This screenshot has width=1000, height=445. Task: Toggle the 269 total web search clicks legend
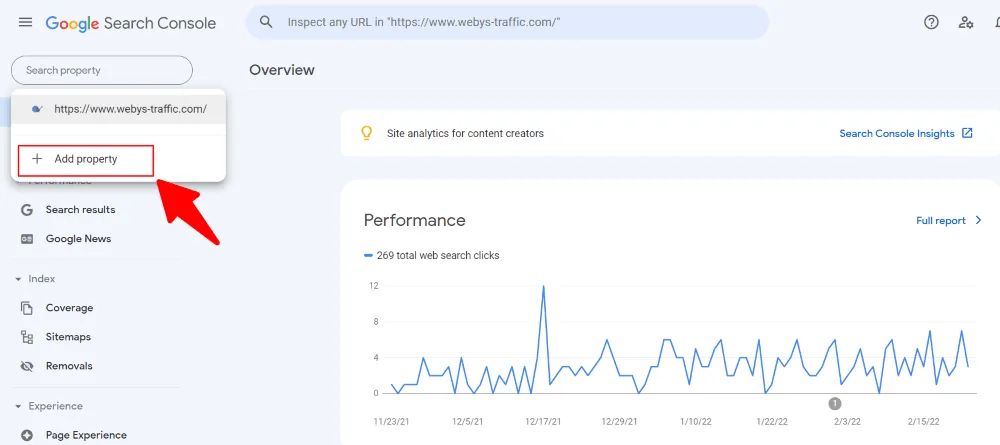coord(432,256)
